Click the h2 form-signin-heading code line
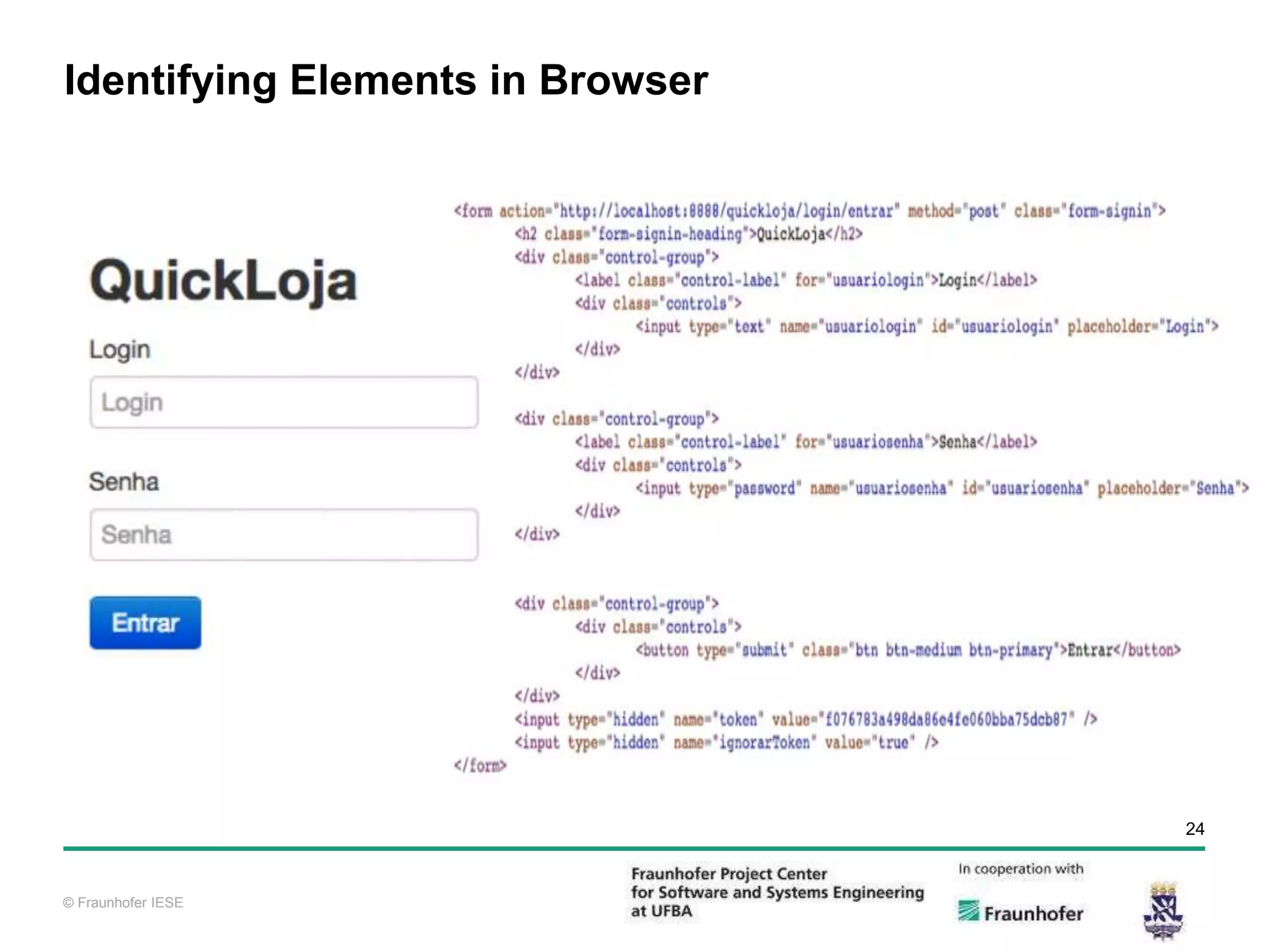This screenshot has height=952, width=1270. [x=688, y=234]
